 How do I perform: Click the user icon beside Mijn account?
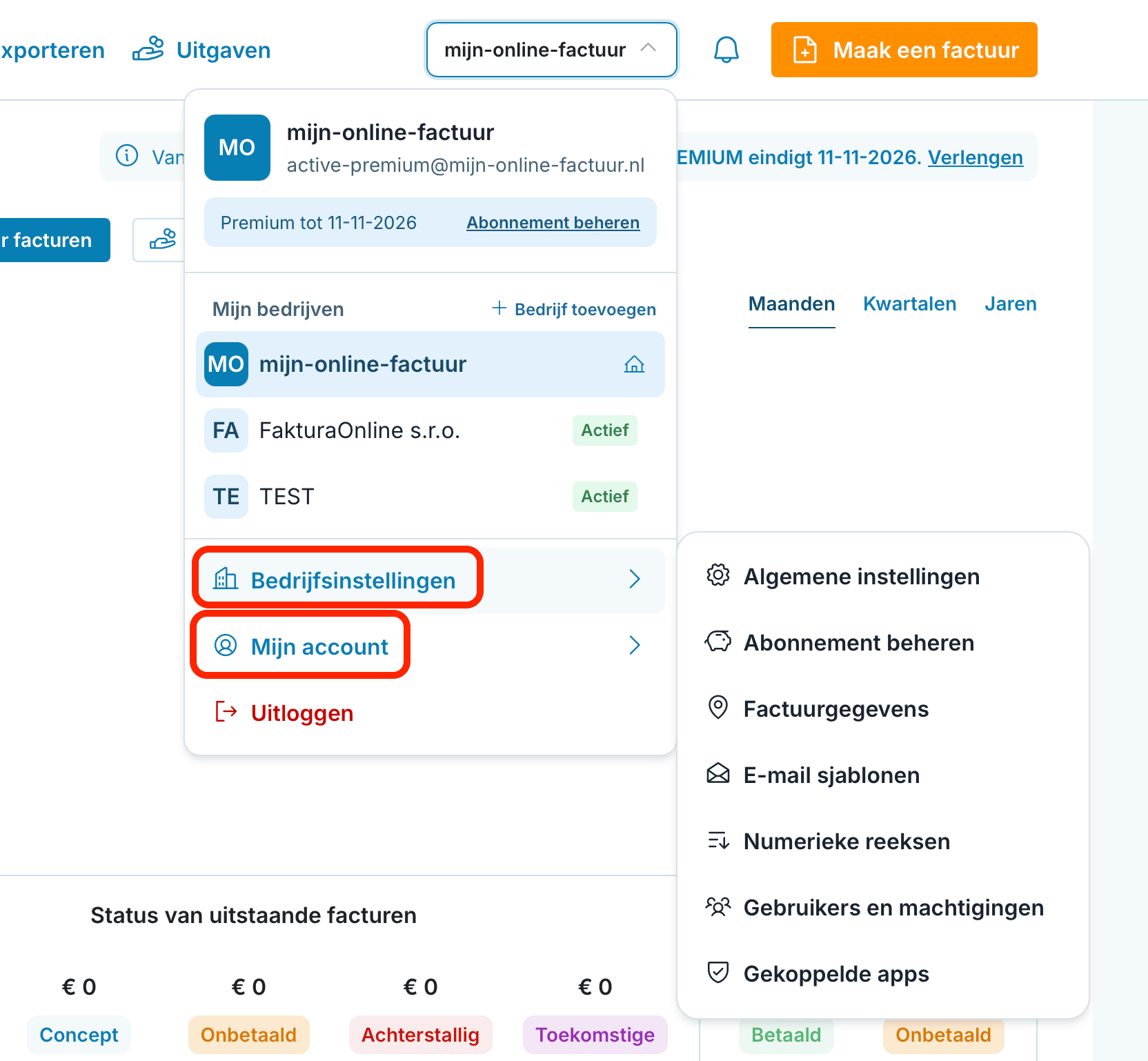pos(226,645)
